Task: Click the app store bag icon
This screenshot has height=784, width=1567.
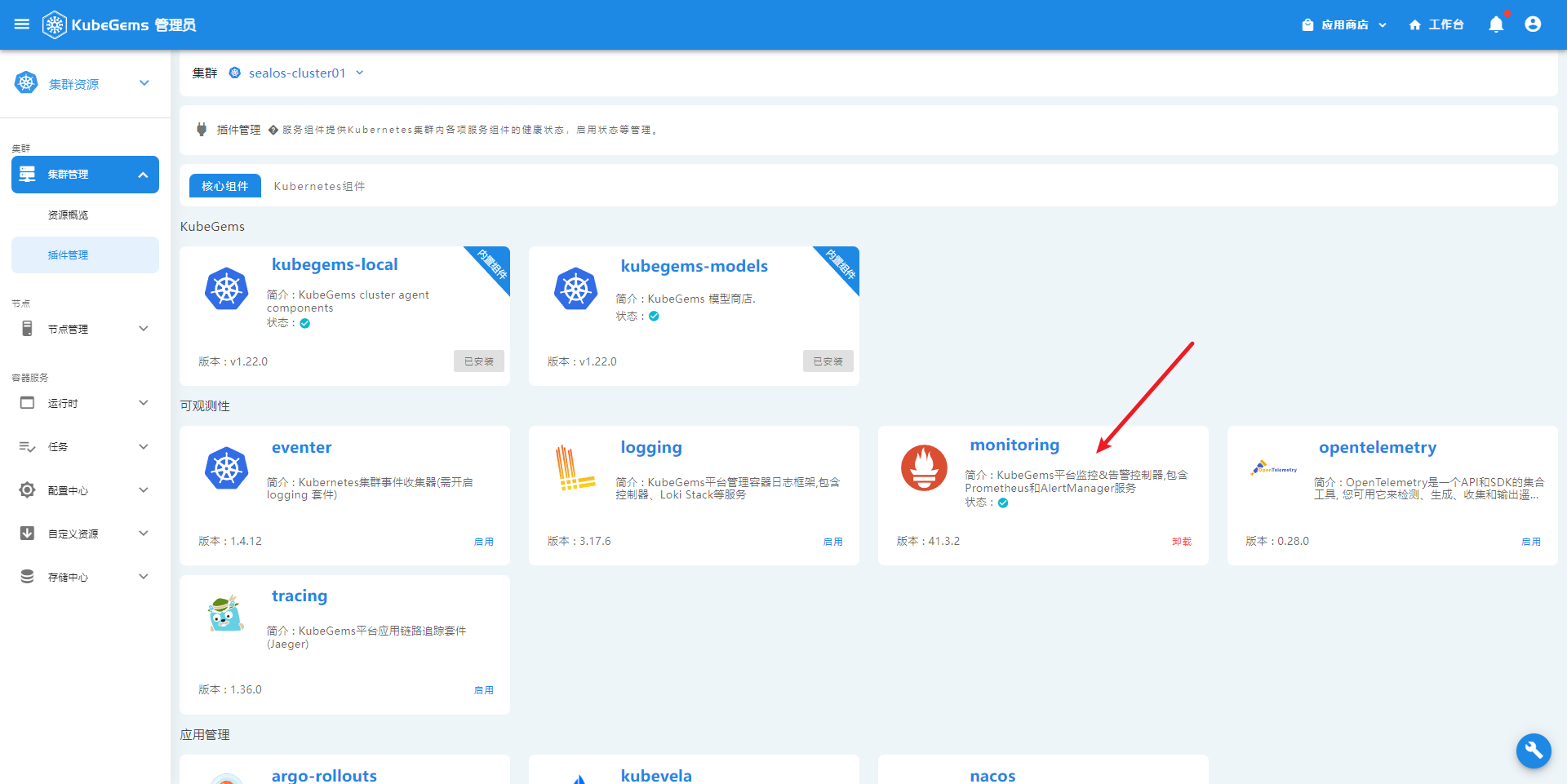Action: click(1307, 24)
